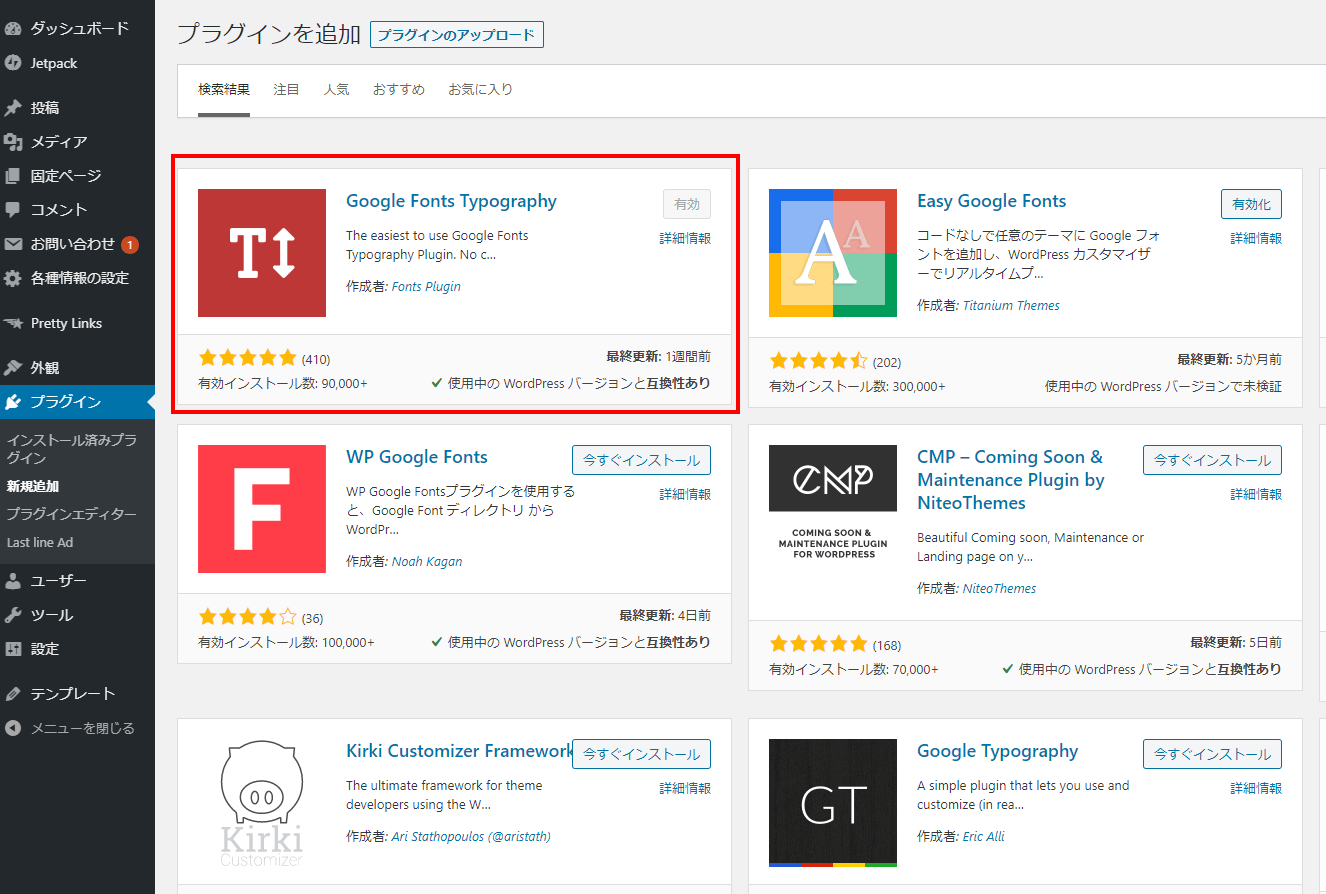Click the pushpin icon beside 投稿
The image size is (1326, 894).
tap(13, 108)
